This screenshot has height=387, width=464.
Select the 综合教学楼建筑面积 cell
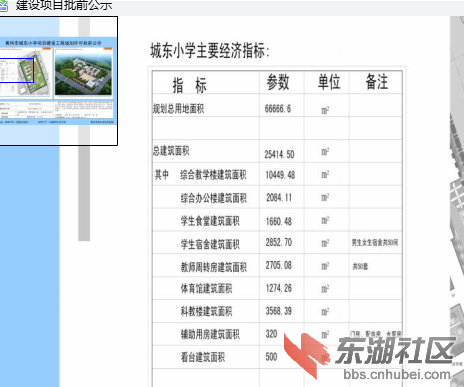tap(213, 175)
